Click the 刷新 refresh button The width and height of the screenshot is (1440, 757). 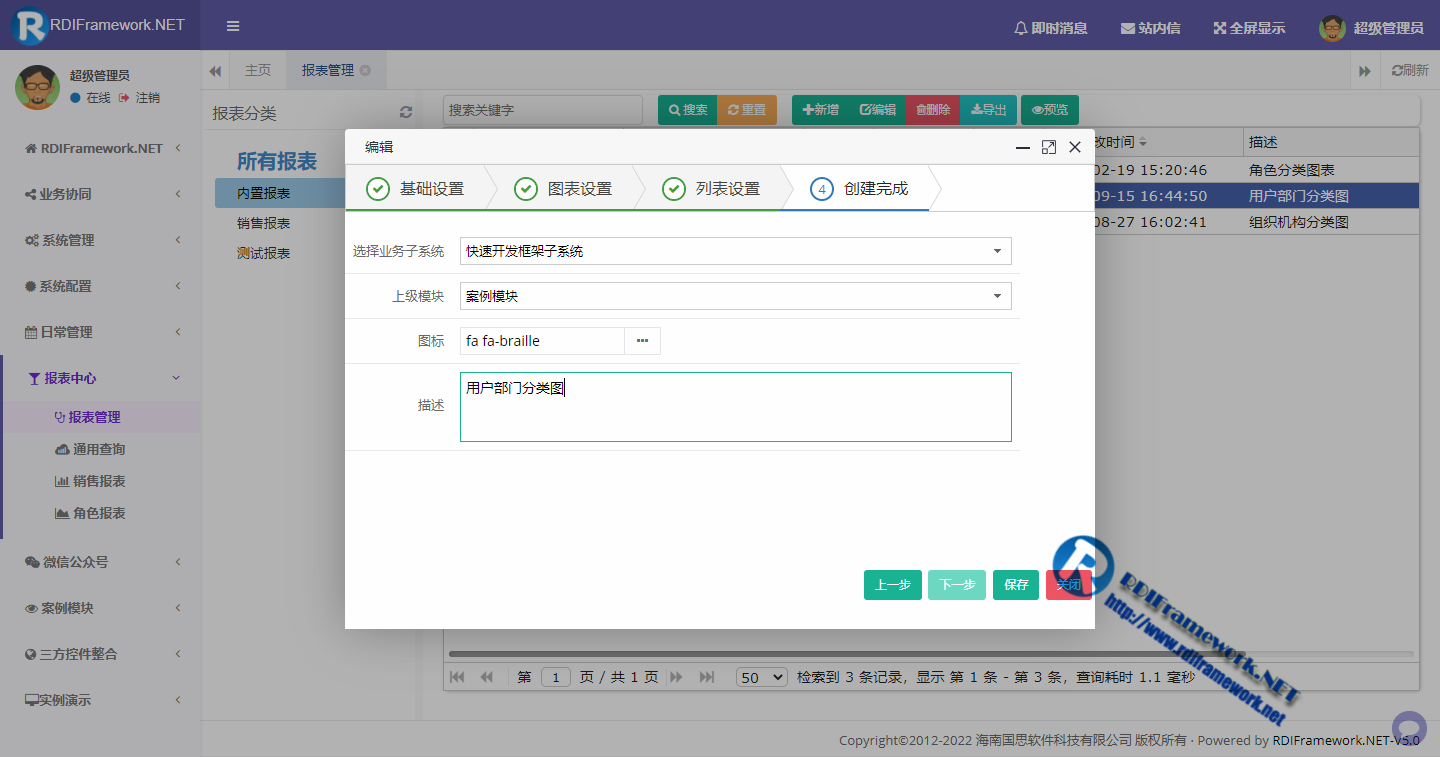point(1410,71)
